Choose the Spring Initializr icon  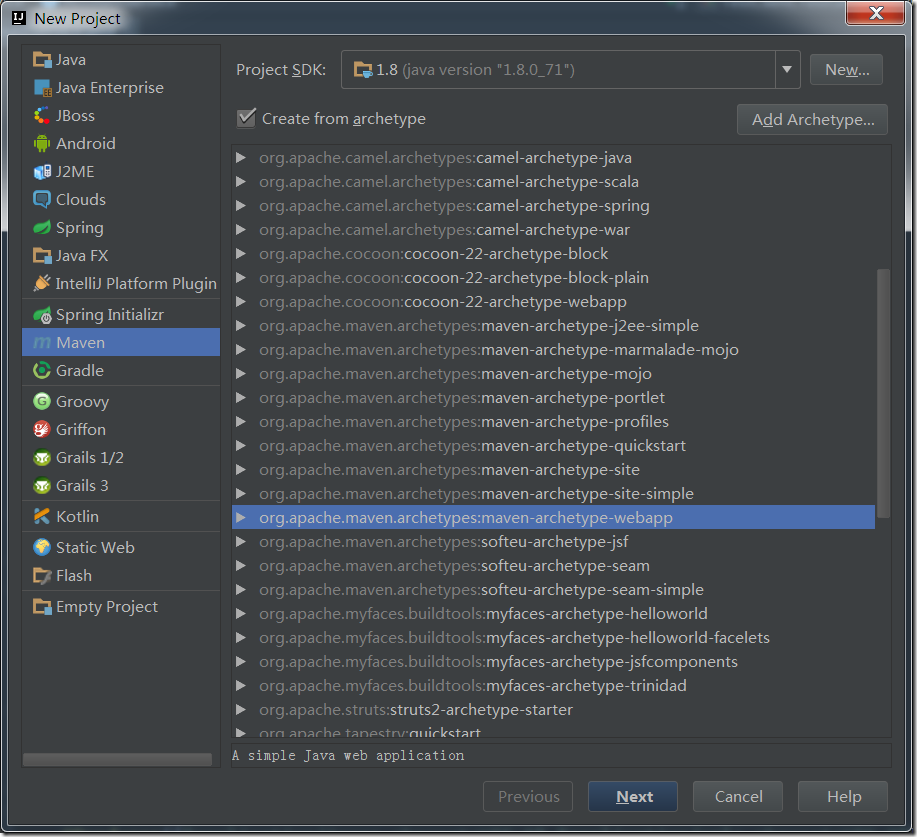tap(42, 315)
